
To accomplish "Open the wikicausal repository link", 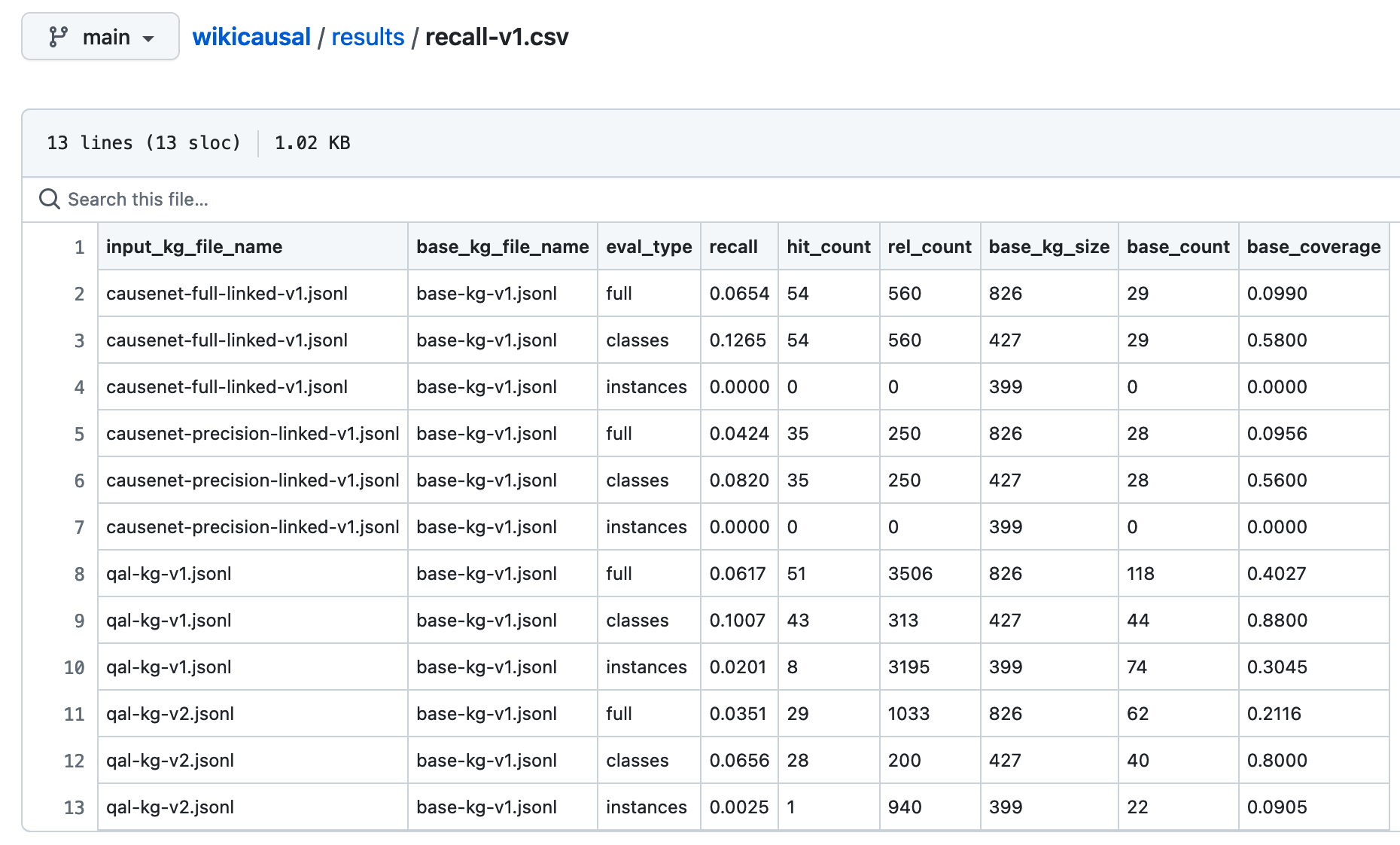I will point(251,37).
